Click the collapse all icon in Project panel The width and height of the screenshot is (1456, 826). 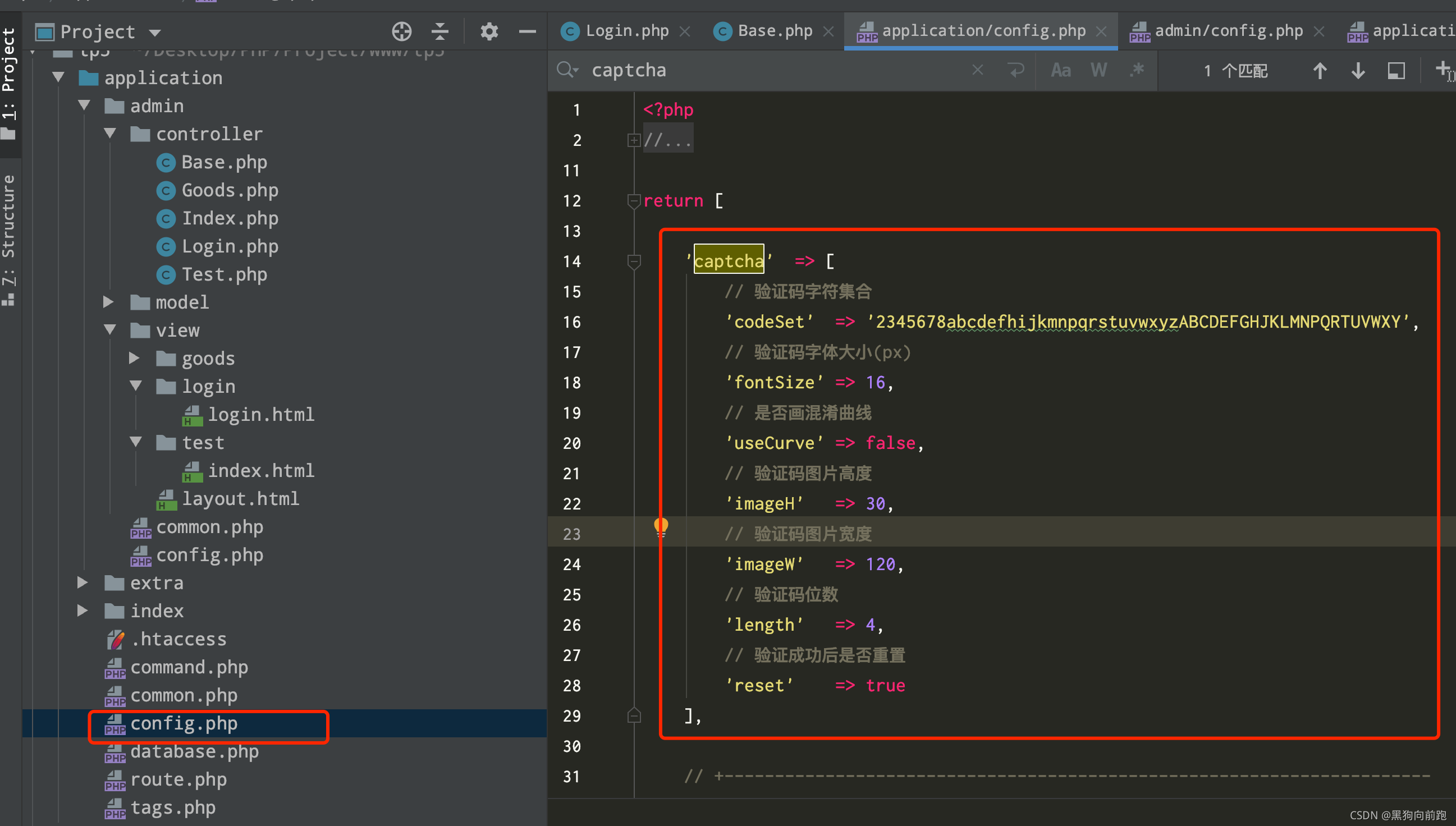point(439,32)
